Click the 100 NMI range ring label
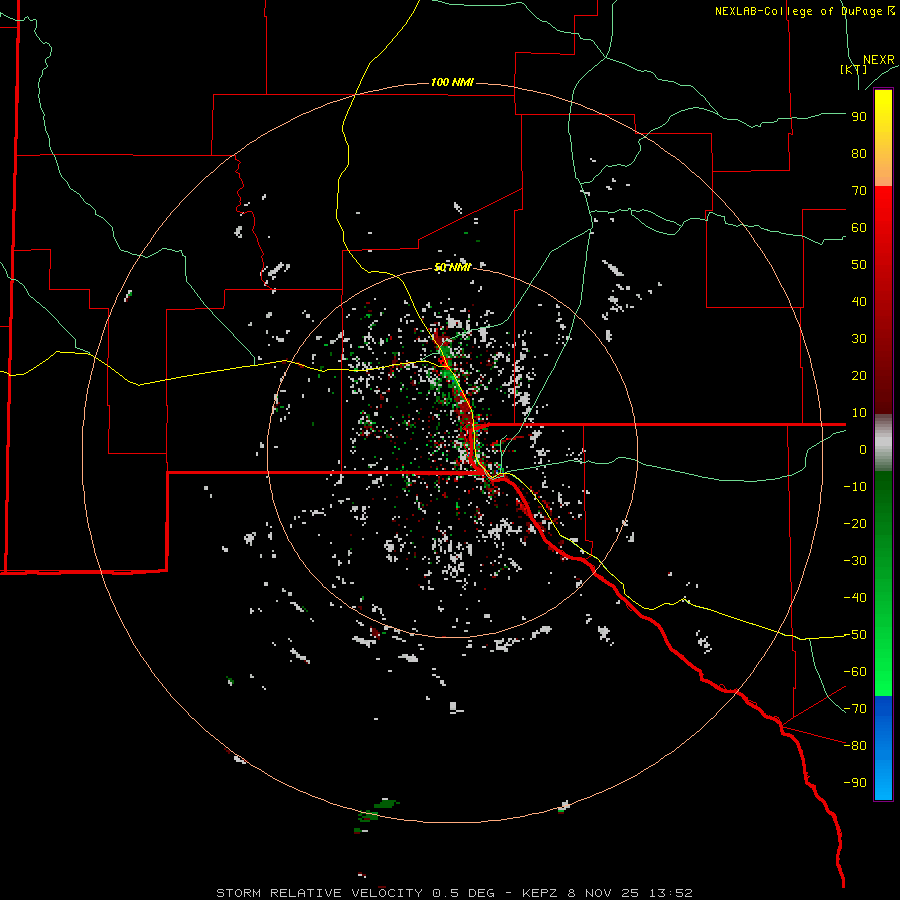Image resolution: width=900 pixels, height=900 pixels. click(x=452, y=83)
